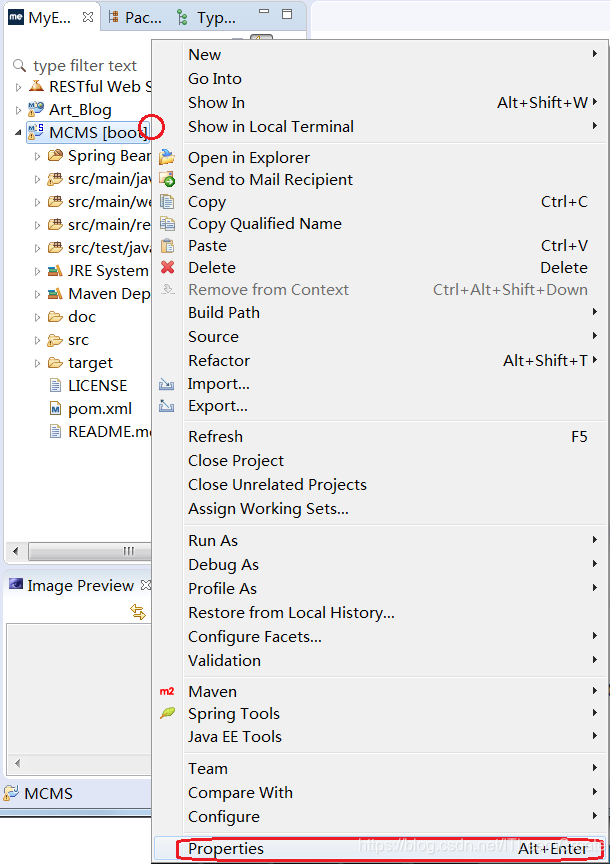This screenshot has height=864, width=616.
Task: Maximize the explorer view panel
Action: coord(287,14)
